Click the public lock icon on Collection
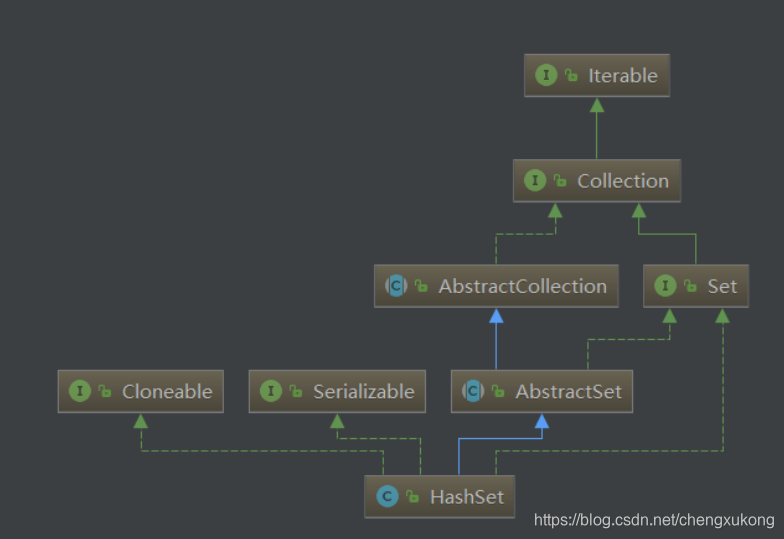 pyautogui.click(x=560, y=180)
